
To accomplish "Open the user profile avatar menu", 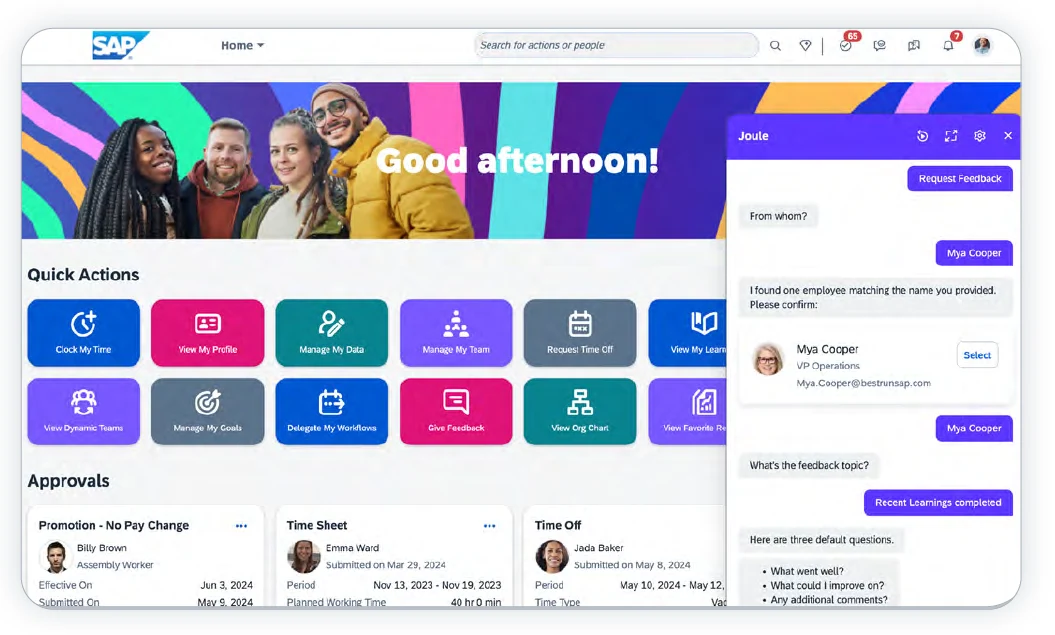I will 982,45.
